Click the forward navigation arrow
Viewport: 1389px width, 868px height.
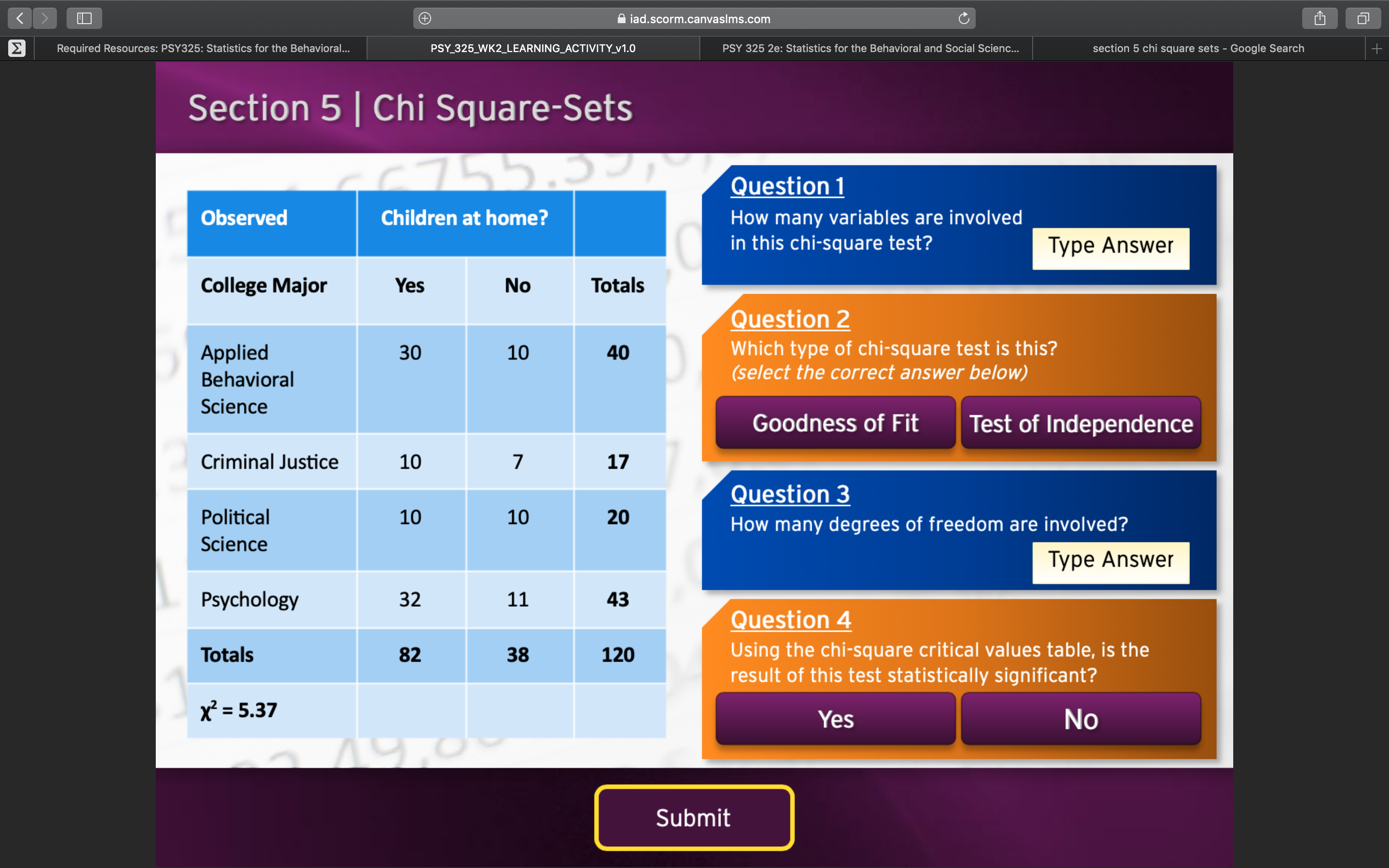(45, 18)
